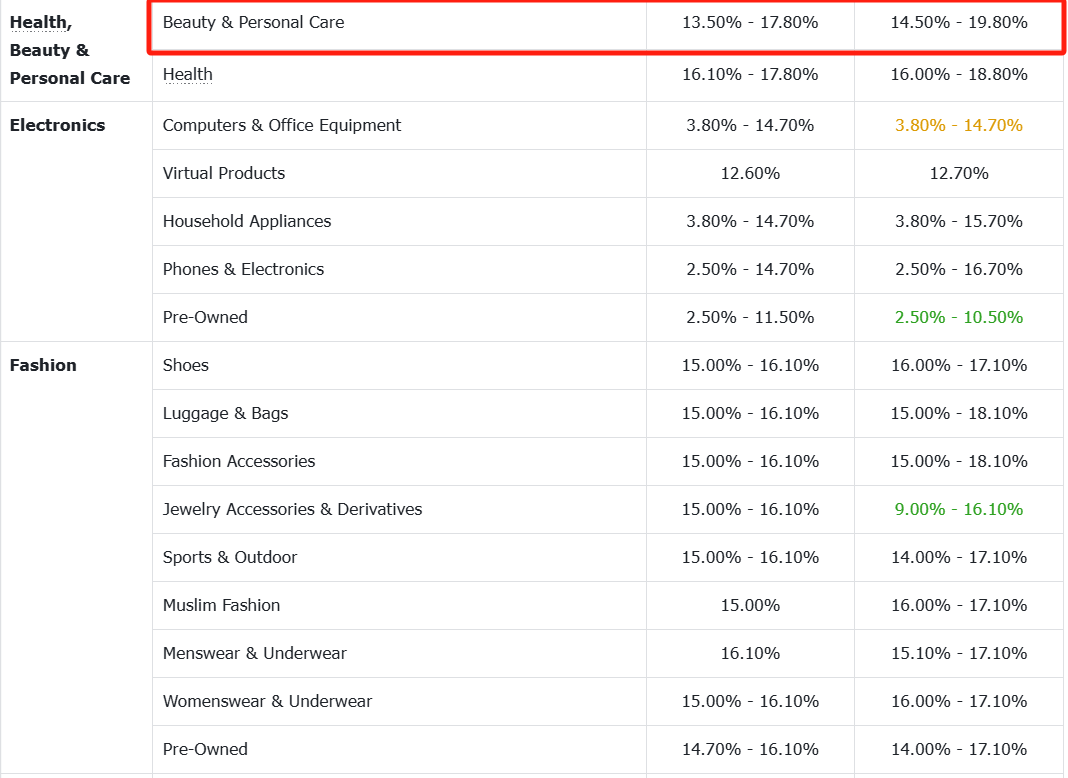The height and width of the screenshot is (778, 1068).
Task: Click the orange '3.80% - 14.70%' value
Action: 959,125
